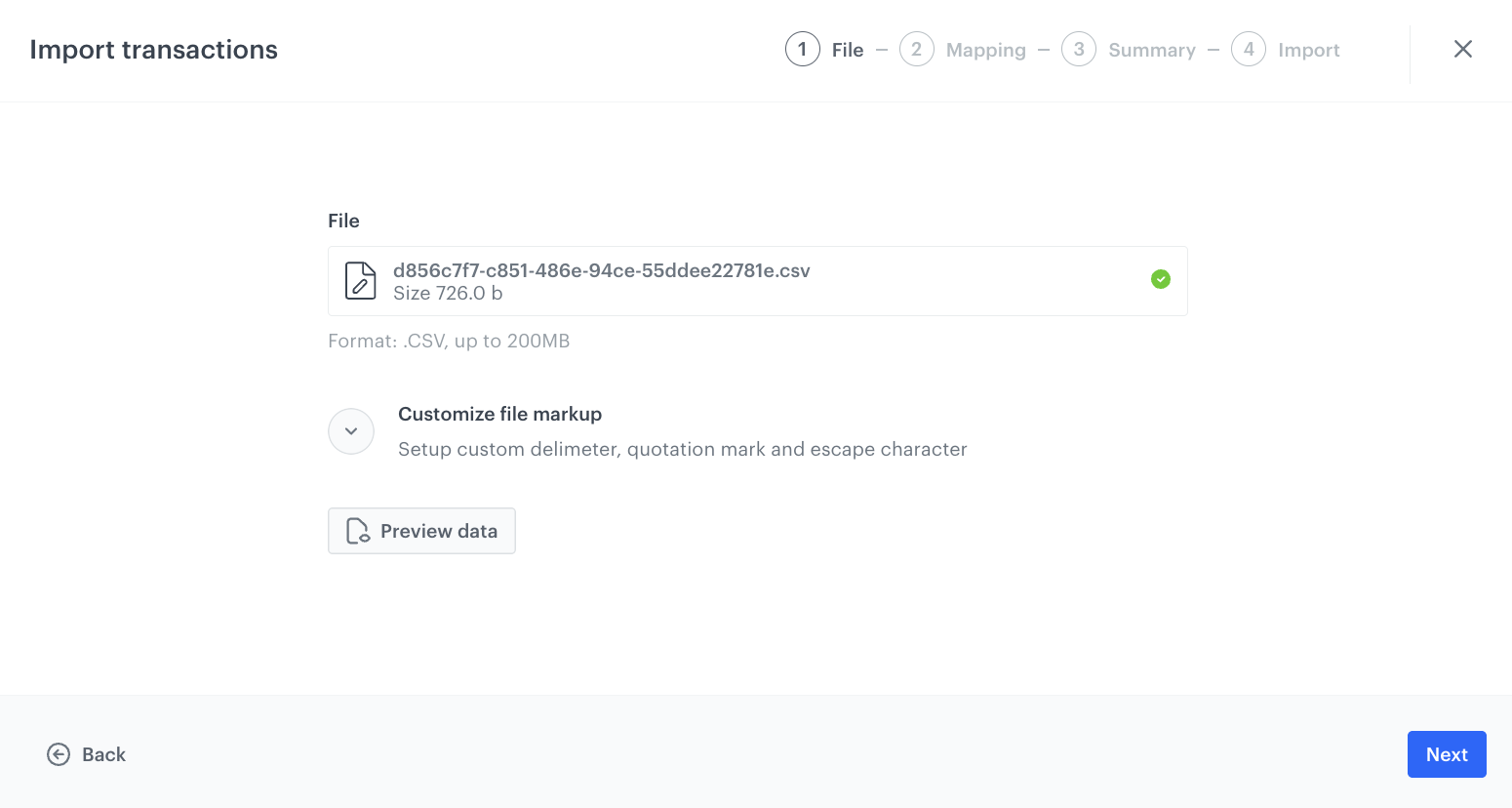The height and width of the screenshot is (808, 1512).
Task: Switch to the Mapping step
Action: pyautogui.click(x=985, y=49)
